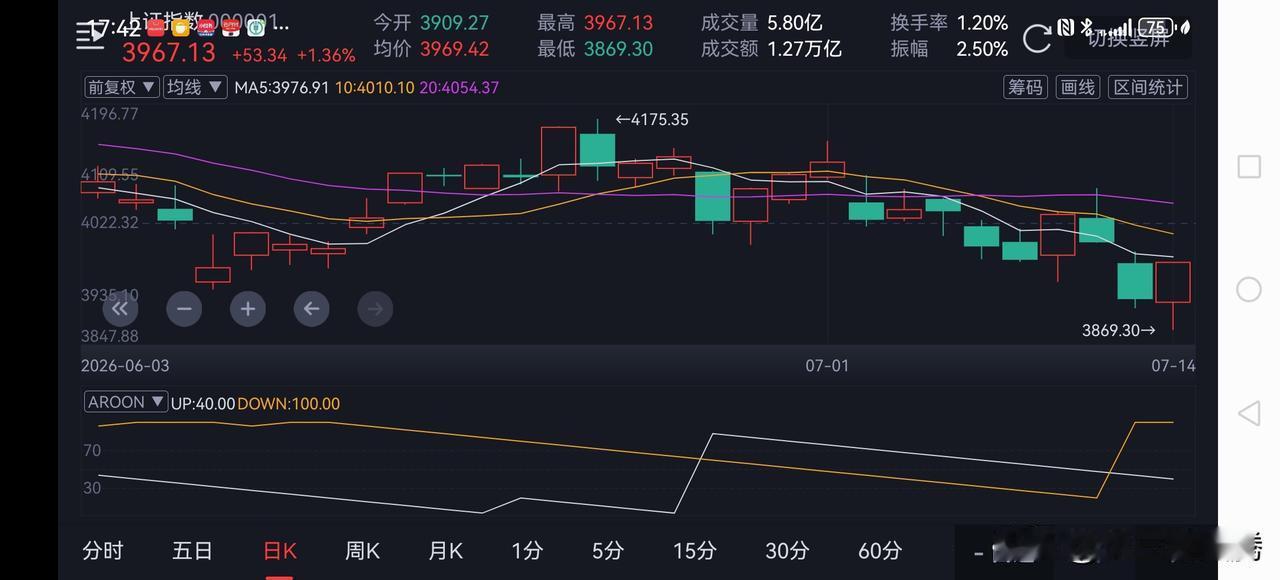This screenshot has height=580, width=1280.
Task: Select the 日K tab
Action: pyautogui.click(x=279, y=550)
